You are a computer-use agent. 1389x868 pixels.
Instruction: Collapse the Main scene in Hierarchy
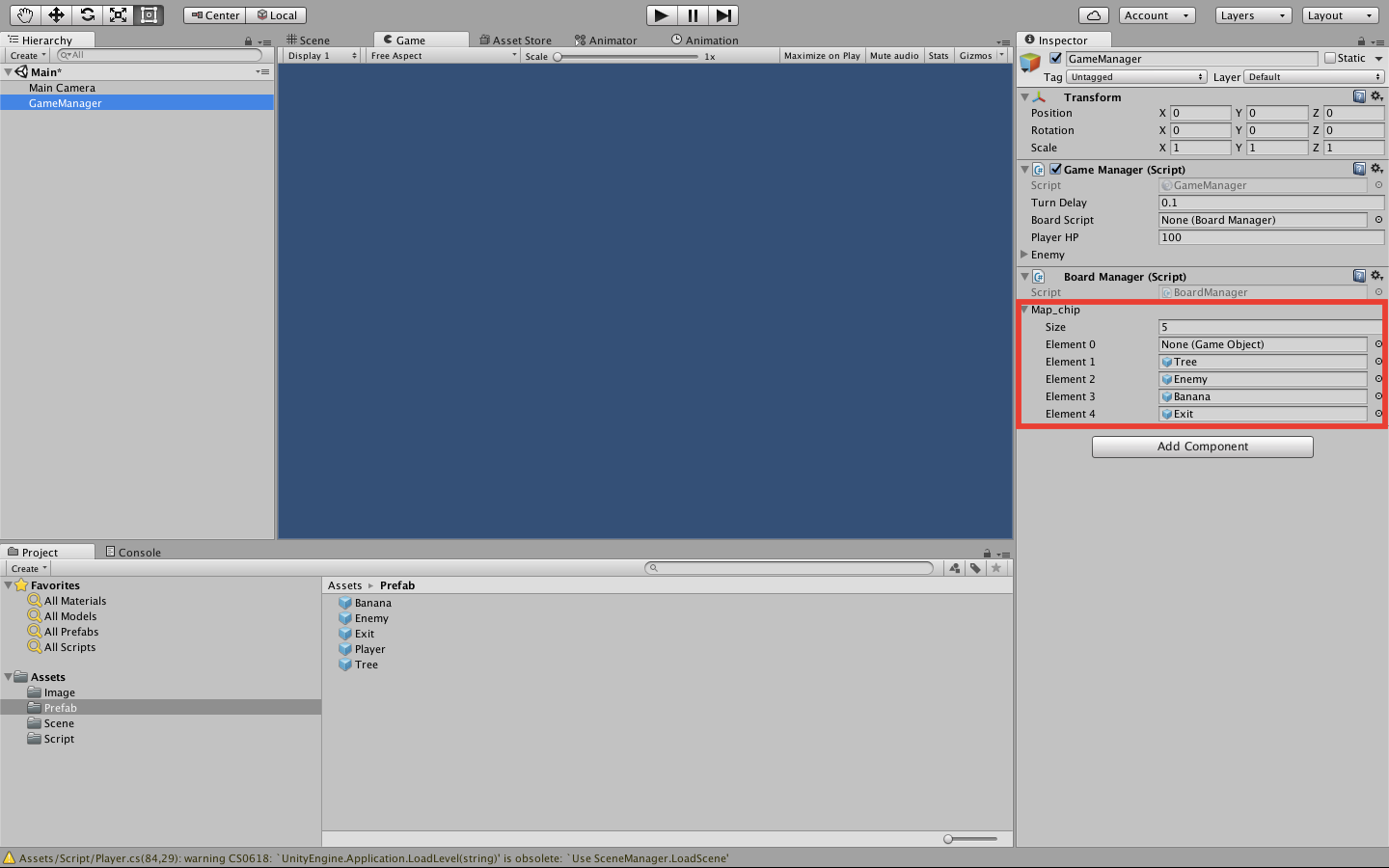(x=9, y=72)
